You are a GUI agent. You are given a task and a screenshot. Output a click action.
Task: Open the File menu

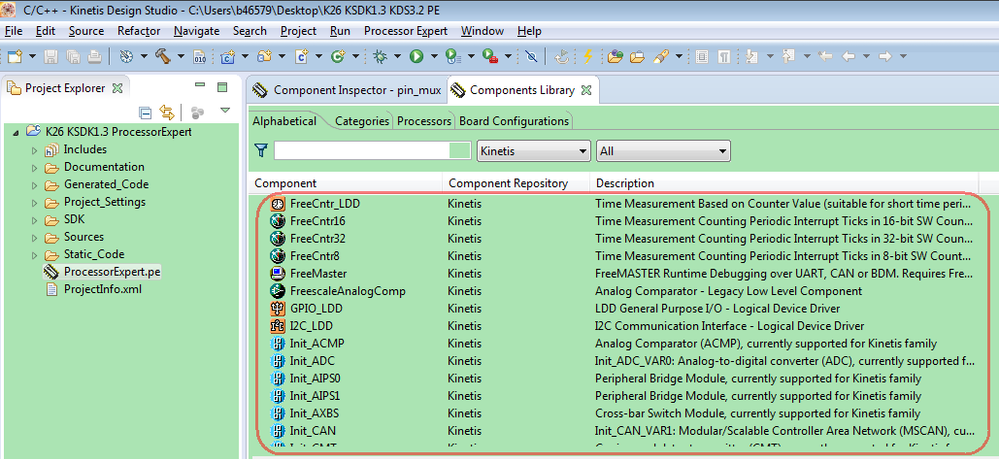point(13,31)
